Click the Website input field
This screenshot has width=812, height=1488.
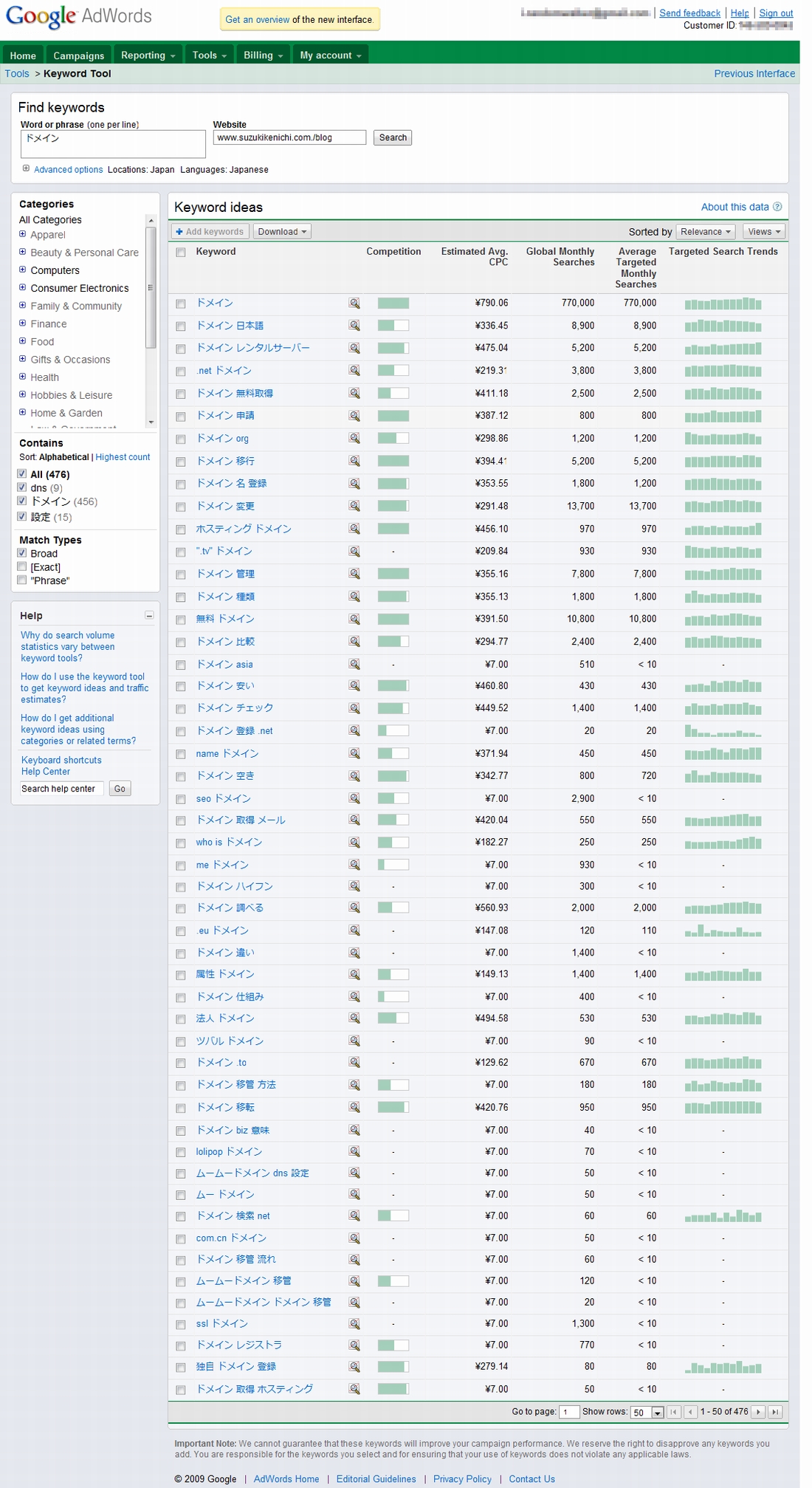pyautogui.click(x=289, y=137)
